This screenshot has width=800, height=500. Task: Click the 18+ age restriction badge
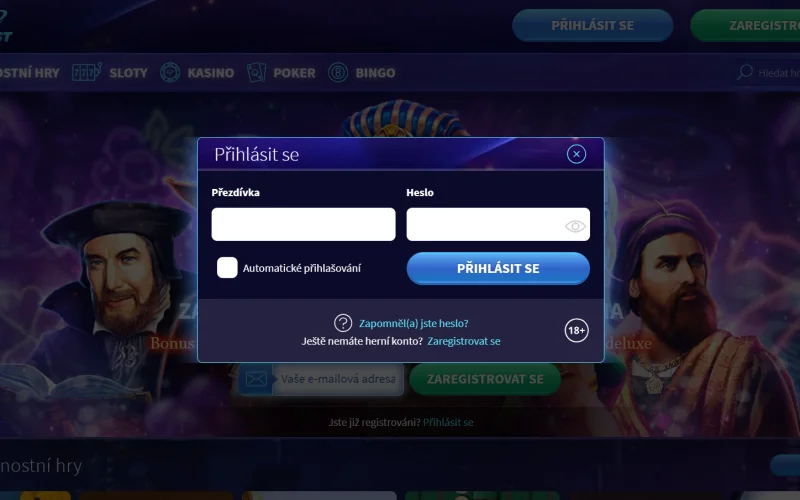pyautogui.click(x=577, y=331)
